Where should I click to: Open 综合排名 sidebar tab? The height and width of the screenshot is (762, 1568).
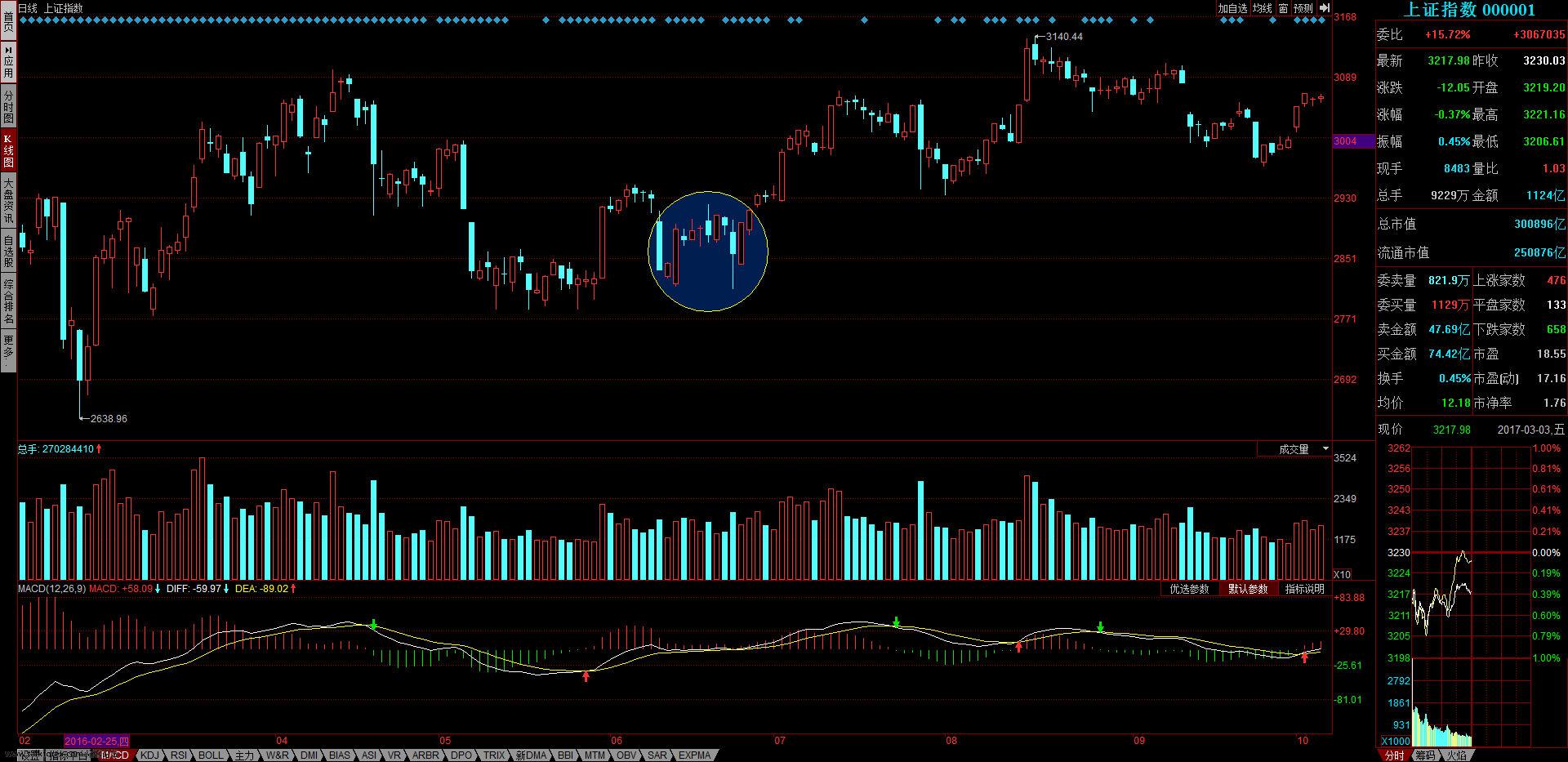(x=8, y=301)
